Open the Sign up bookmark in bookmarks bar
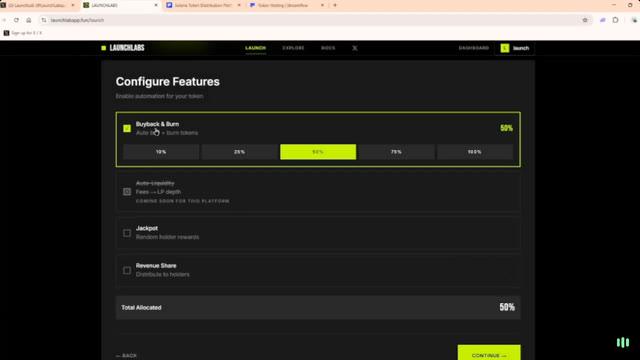 pos(23,33)
